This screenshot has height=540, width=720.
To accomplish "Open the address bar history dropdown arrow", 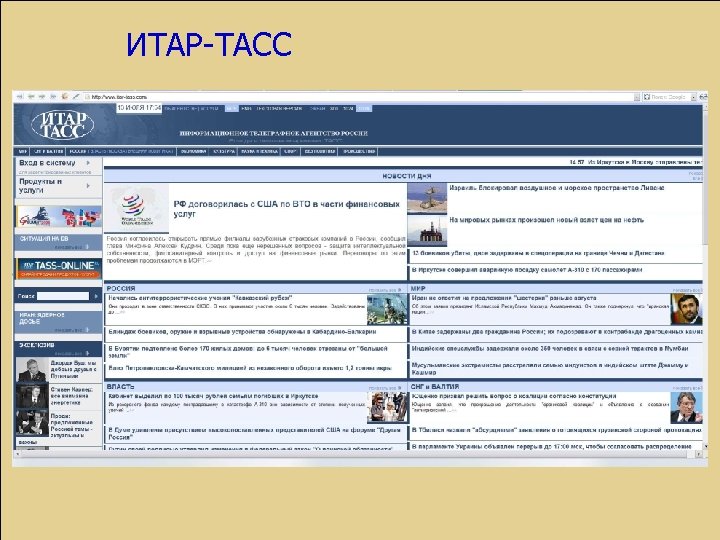I will coord(637,97).
